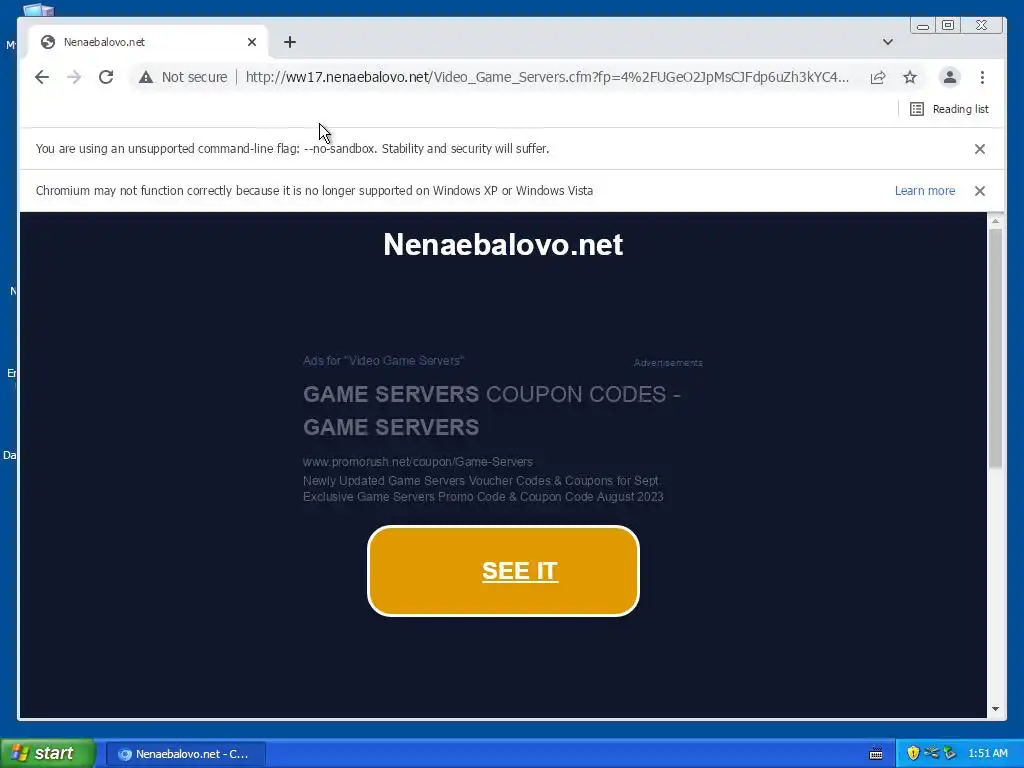The height and width of the screenshot is (768, 1024).
Task: Open the Reading list
Action: click(950, 109)
